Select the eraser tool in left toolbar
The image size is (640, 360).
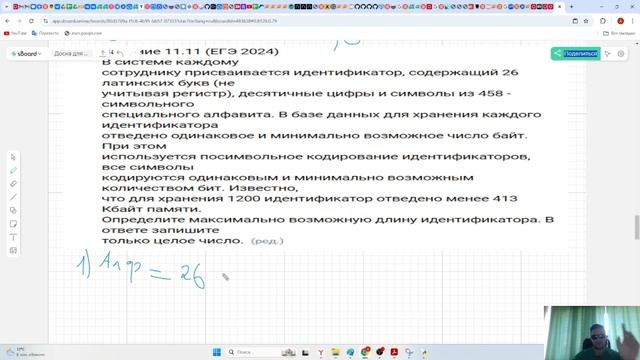click(13, 184)
